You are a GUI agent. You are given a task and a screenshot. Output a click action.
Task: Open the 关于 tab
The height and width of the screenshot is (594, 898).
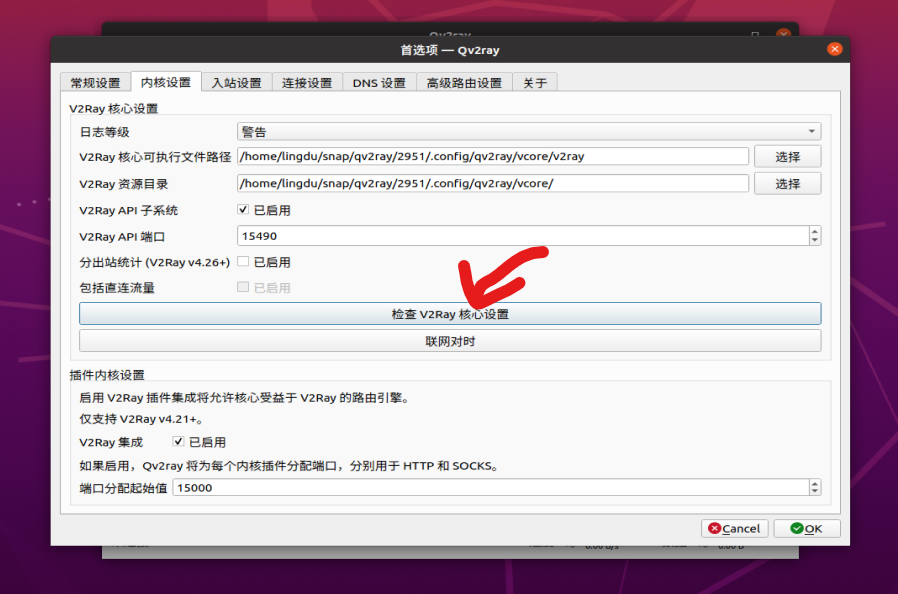[535, 82]
